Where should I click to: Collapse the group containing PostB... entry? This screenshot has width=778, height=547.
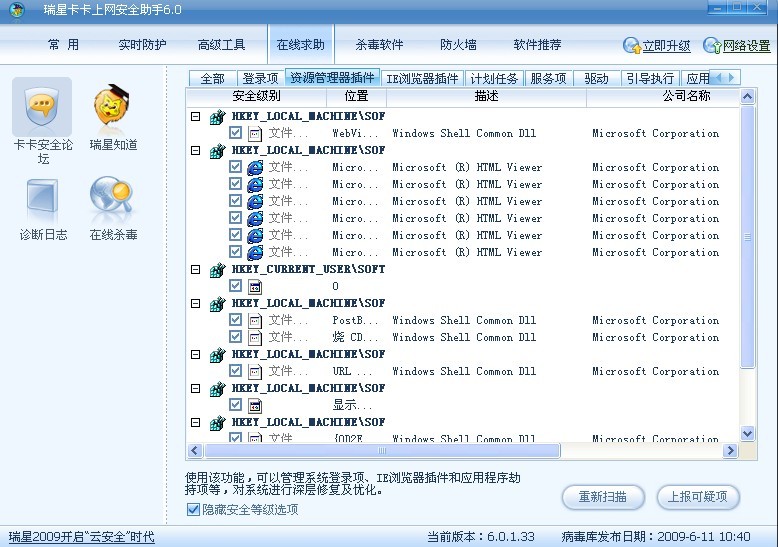(196, 303)
